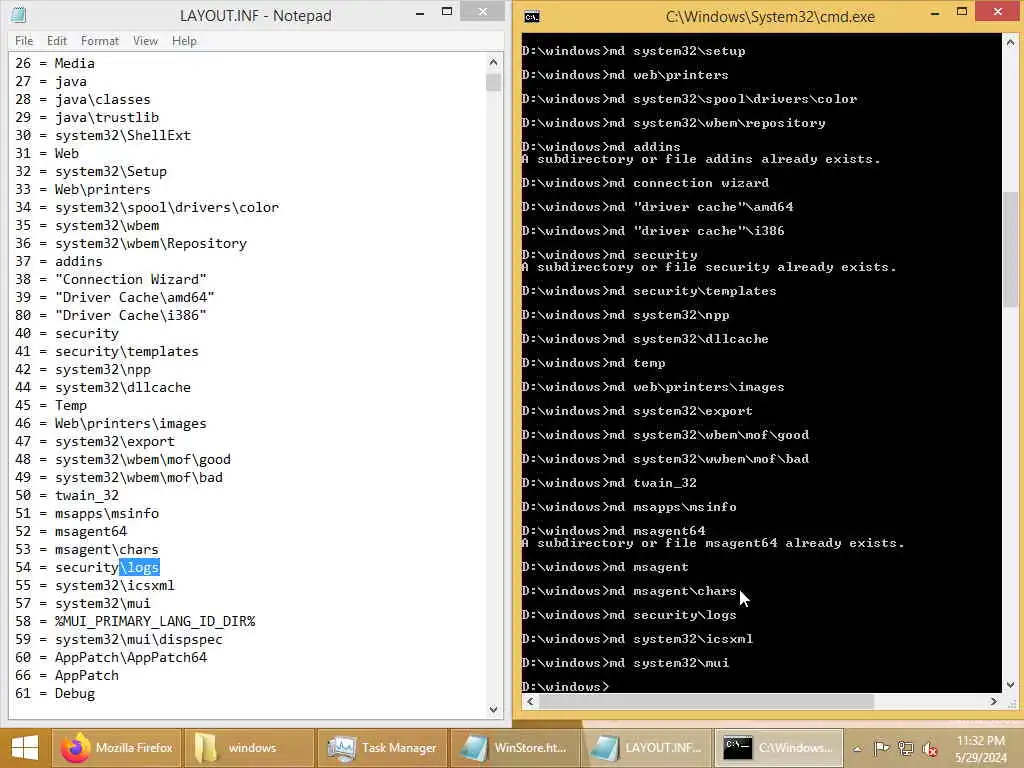Click line "AppPatch\AppPatch64" in Notepad

(110, 657)
